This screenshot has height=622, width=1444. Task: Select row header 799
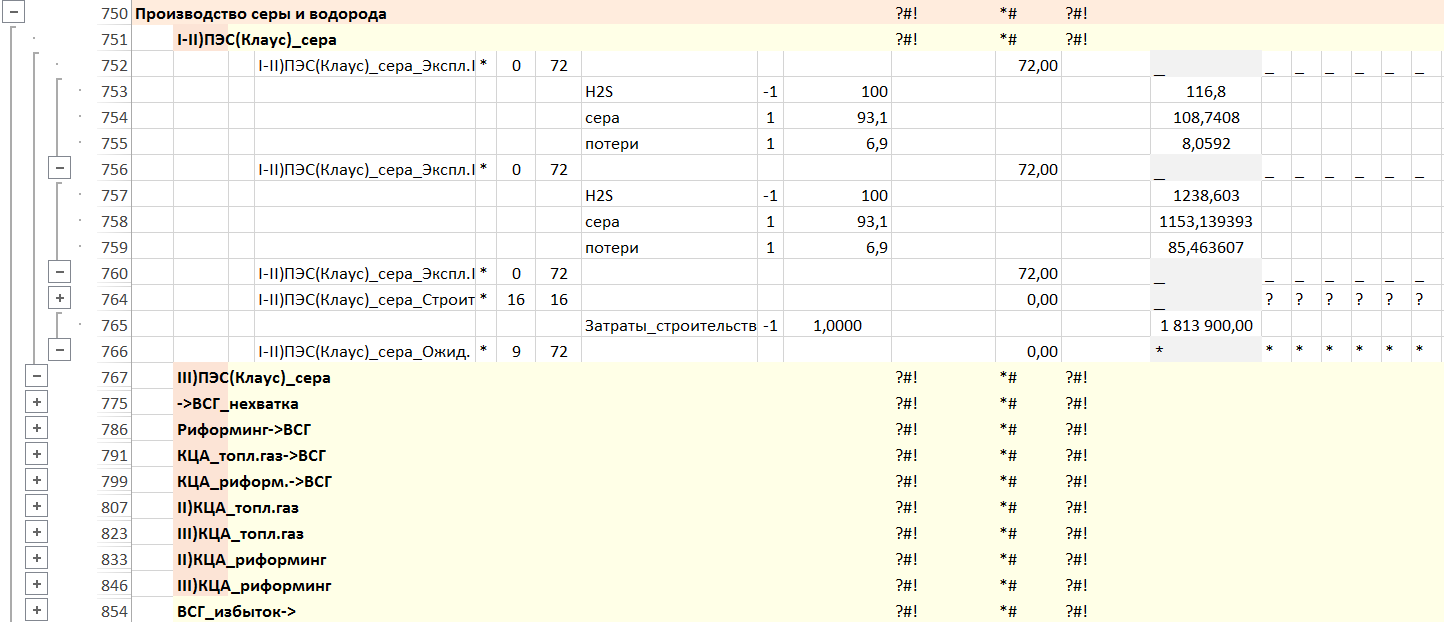(x=114, y=481)
